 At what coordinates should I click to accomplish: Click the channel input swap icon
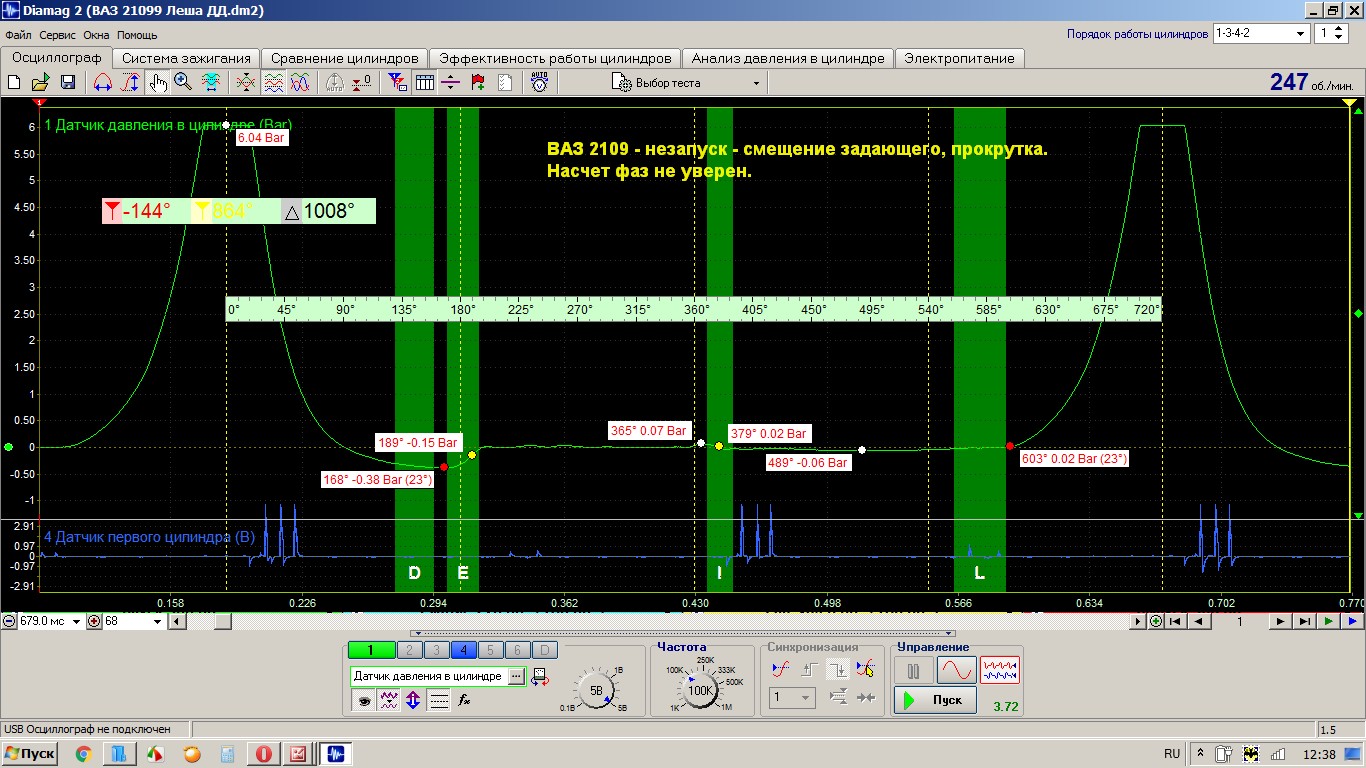(540, 677)
